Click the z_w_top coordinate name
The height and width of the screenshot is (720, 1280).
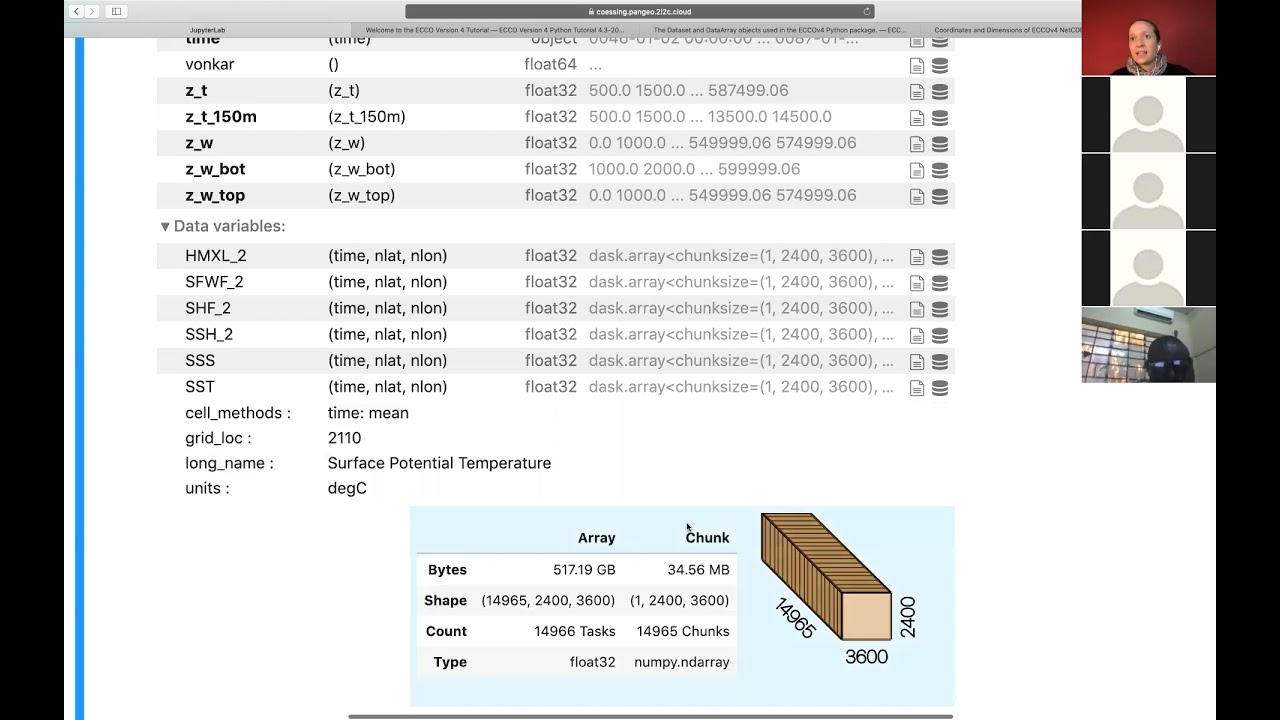pos(215,195)
